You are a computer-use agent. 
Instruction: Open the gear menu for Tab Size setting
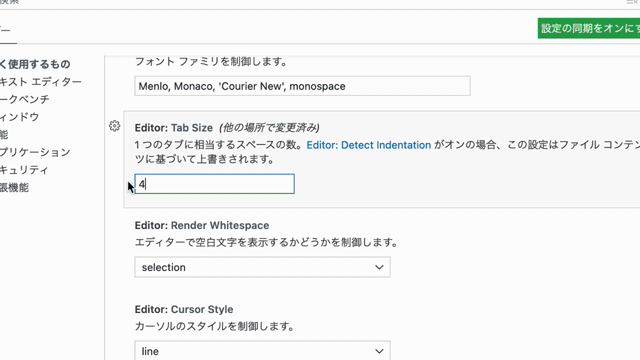point(114,126)
